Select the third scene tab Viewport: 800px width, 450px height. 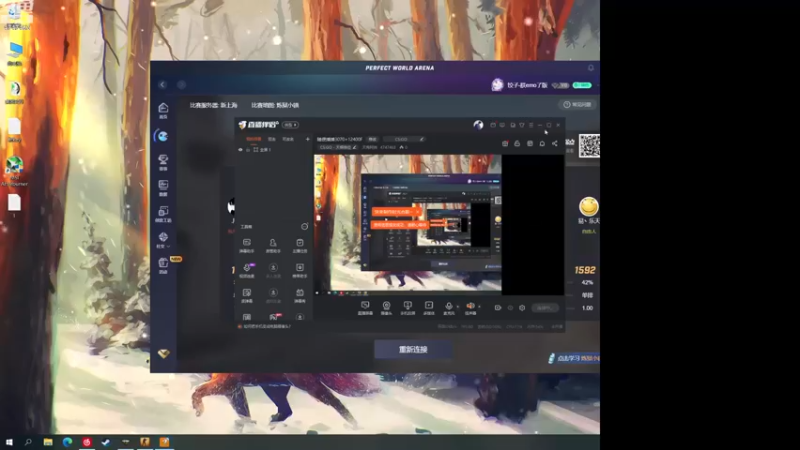(288, 139)
